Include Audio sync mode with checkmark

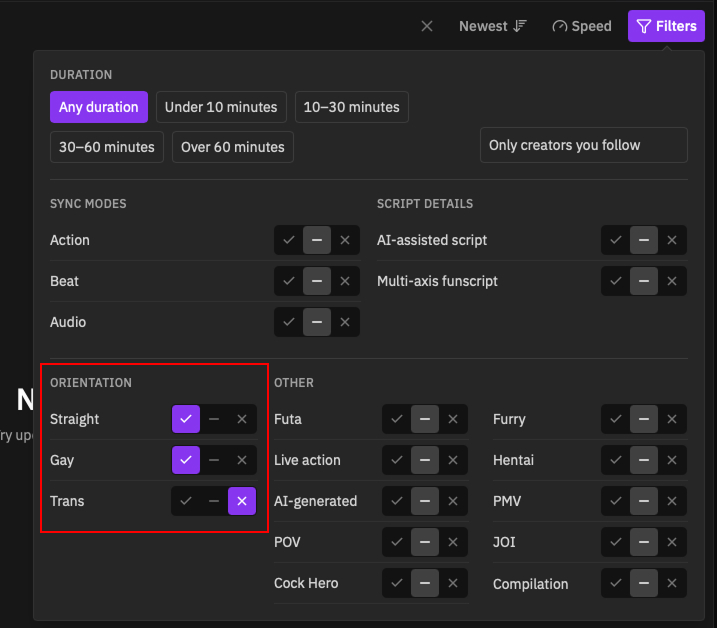[x=289, y=322]
